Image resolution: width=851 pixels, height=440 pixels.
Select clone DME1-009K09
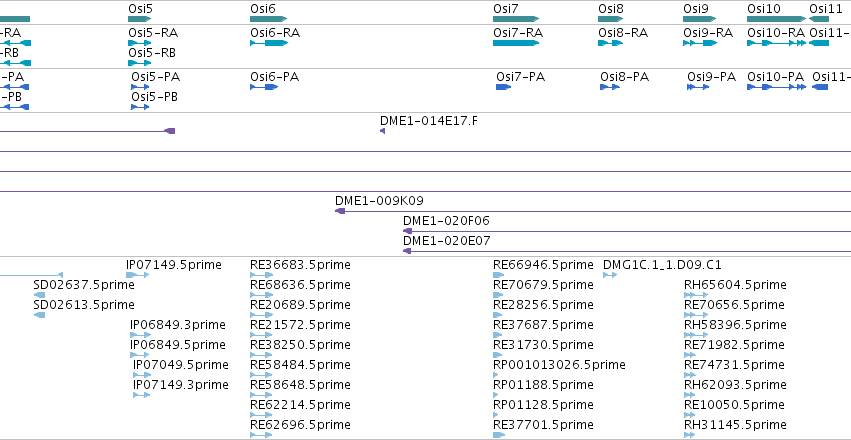coord(593,211)
